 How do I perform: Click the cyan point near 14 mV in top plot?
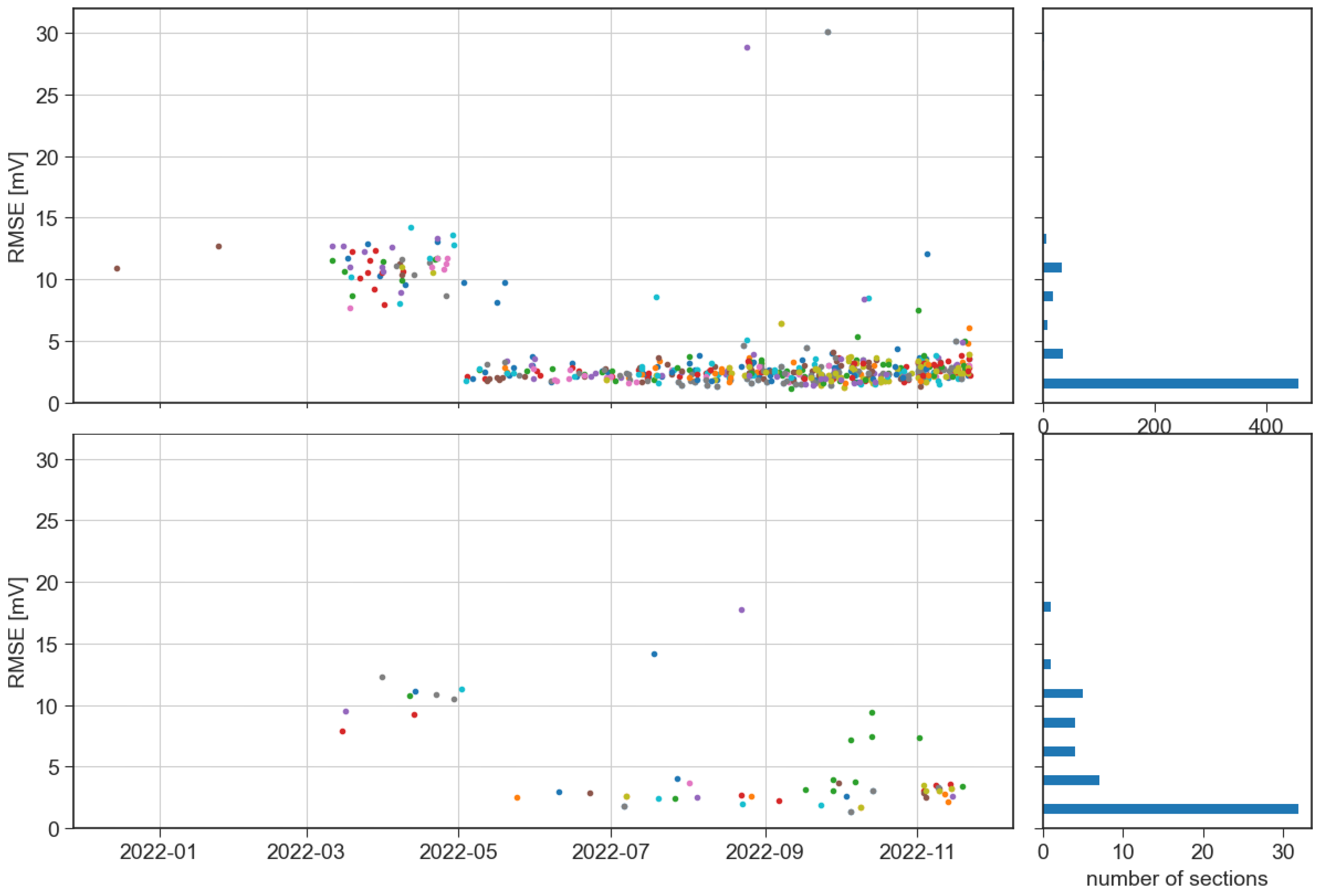click(411, 228)
